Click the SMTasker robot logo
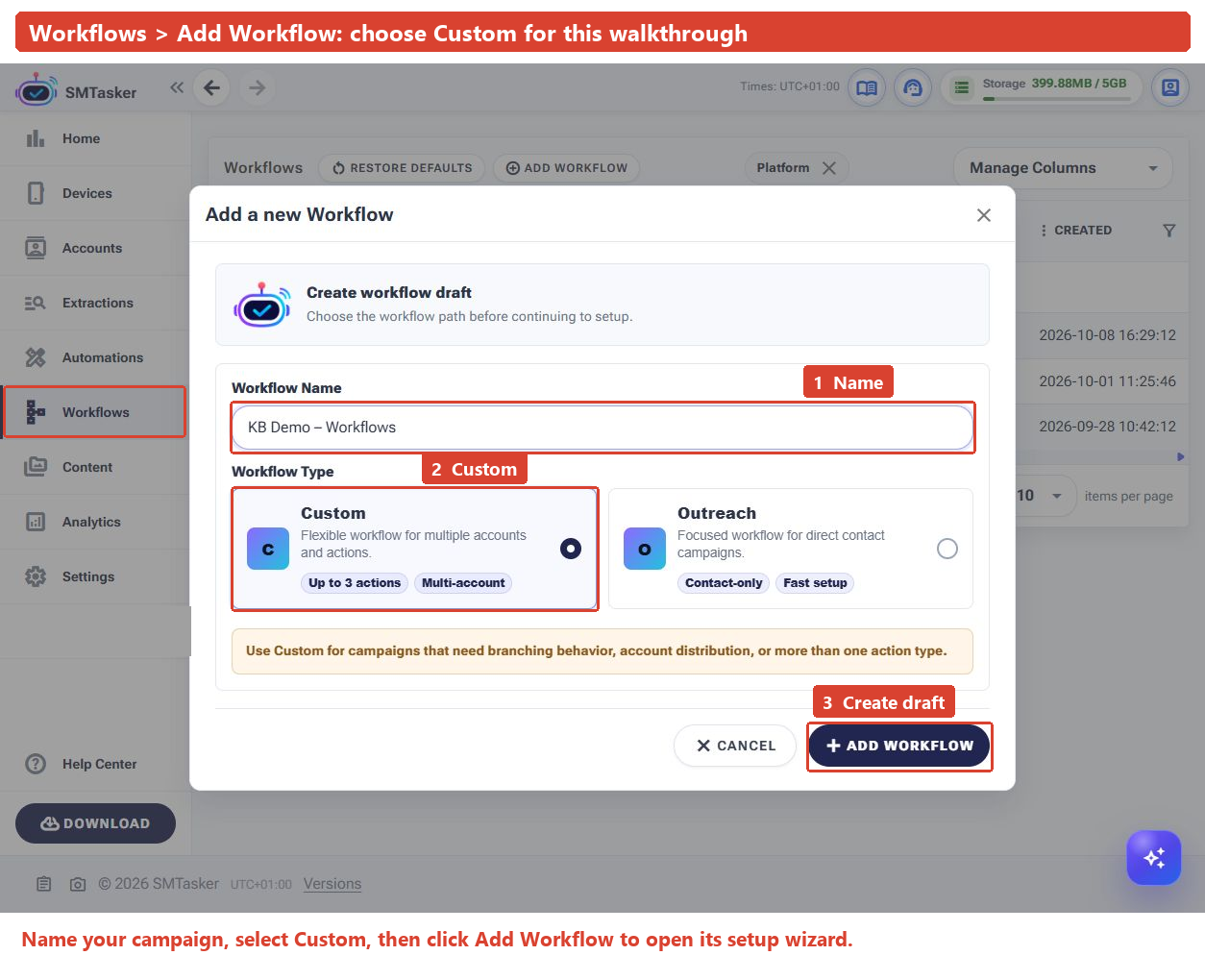The height and width of the screenshot is (980, 1205). pyautogui.click(x=37, y=89)
